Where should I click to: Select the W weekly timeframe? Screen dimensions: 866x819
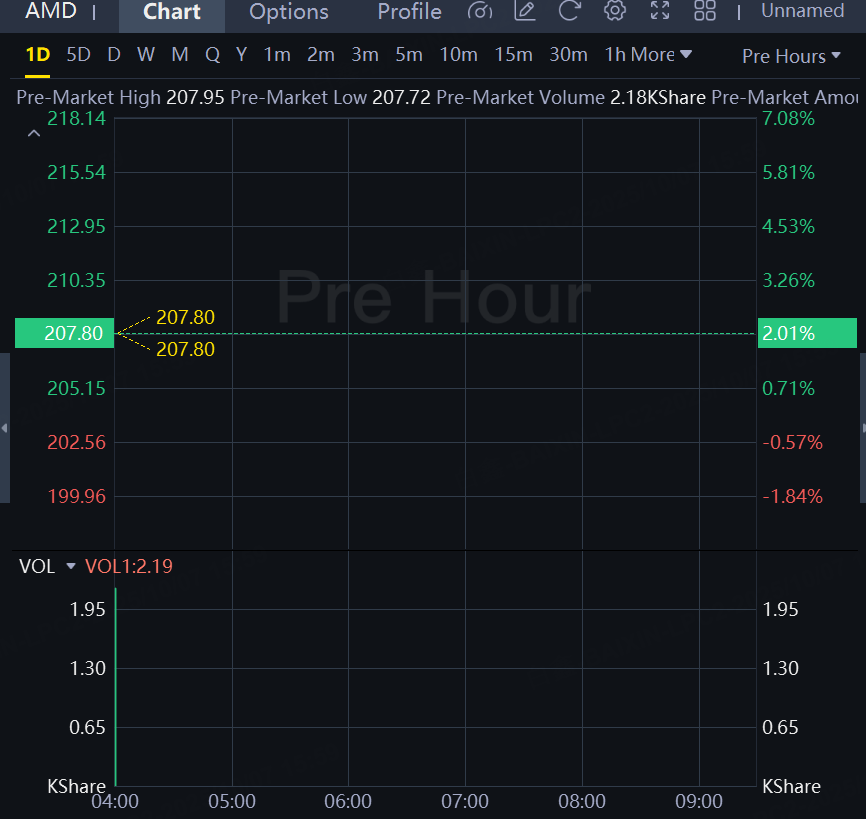tap(146, 55)
